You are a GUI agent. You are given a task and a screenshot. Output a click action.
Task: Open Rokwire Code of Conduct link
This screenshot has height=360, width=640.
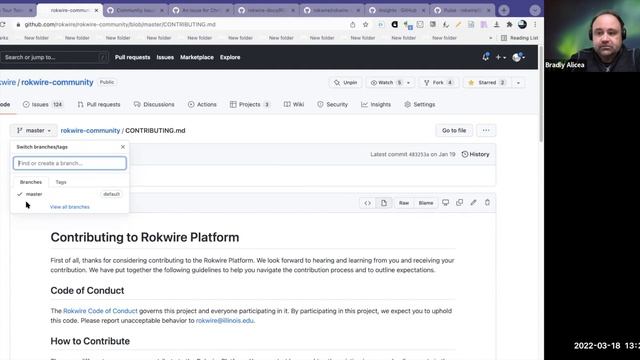(x=100, y=311)
